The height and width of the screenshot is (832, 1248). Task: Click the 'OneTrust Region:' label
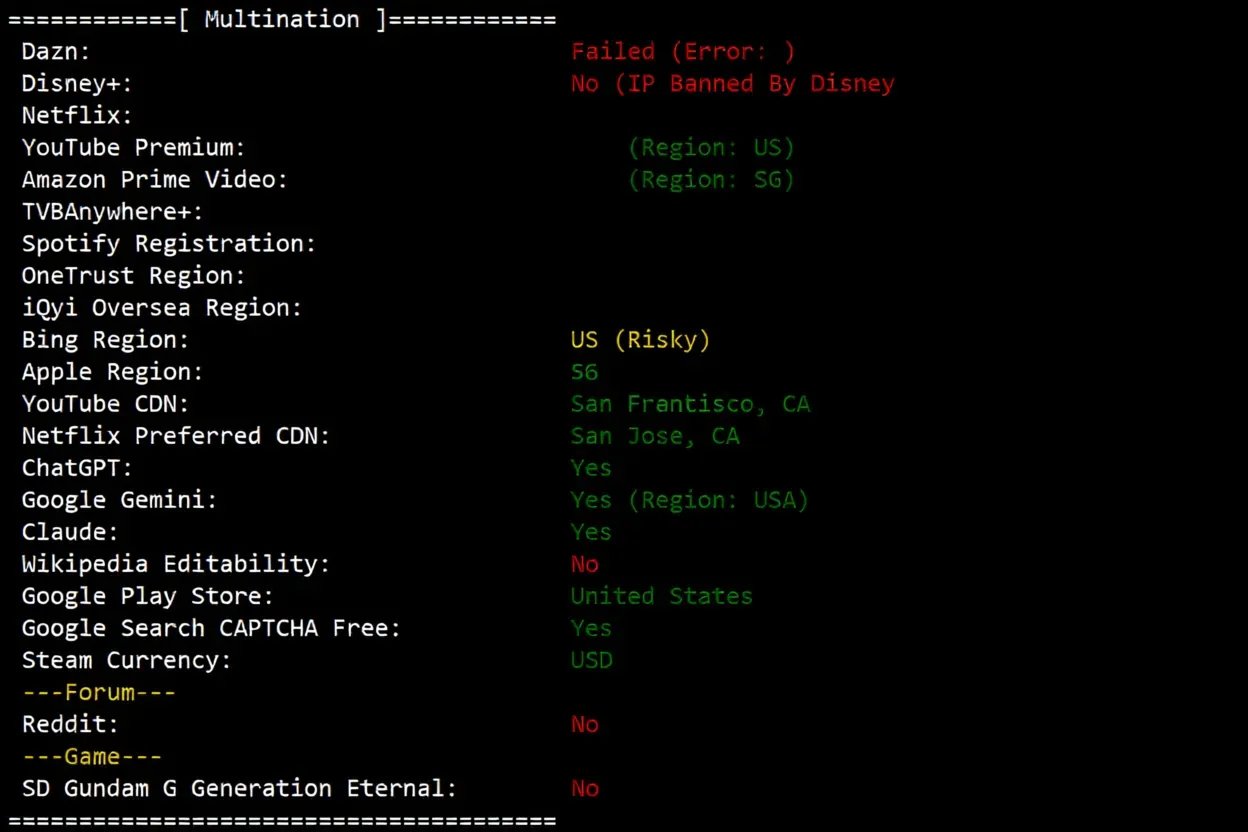click(x=134, y=275)
